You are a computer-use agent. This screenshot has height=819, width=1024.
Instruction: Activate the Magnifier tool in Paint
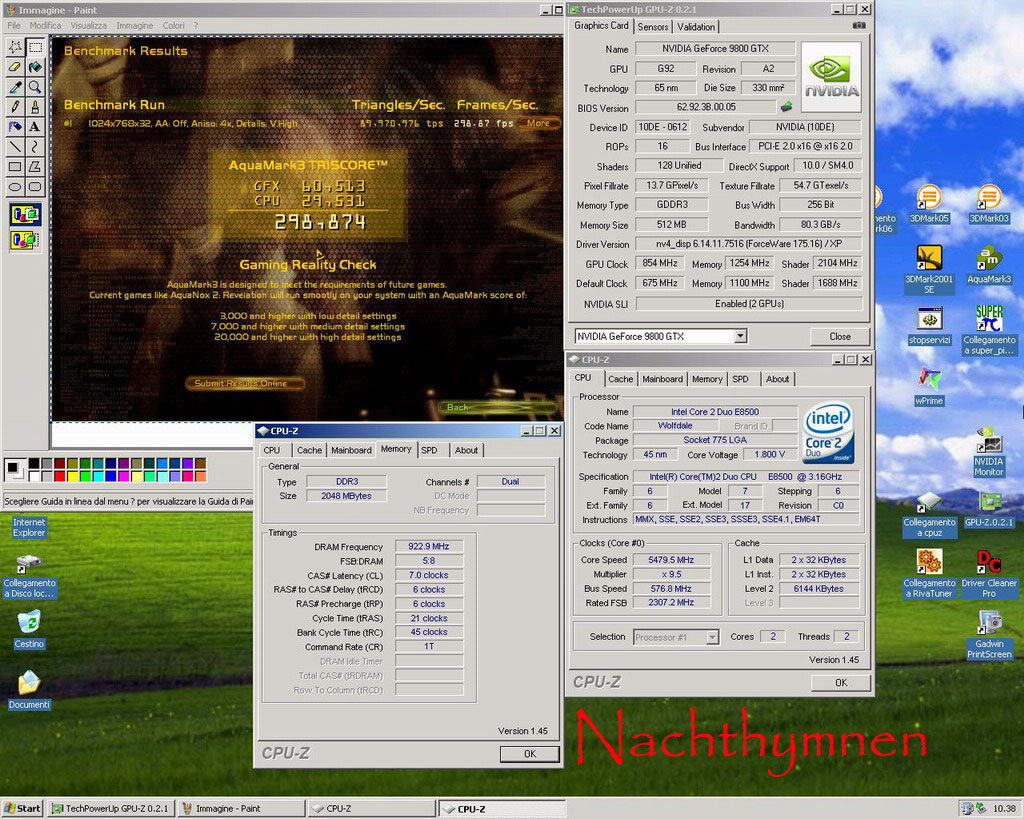click(x=35, y=87)
